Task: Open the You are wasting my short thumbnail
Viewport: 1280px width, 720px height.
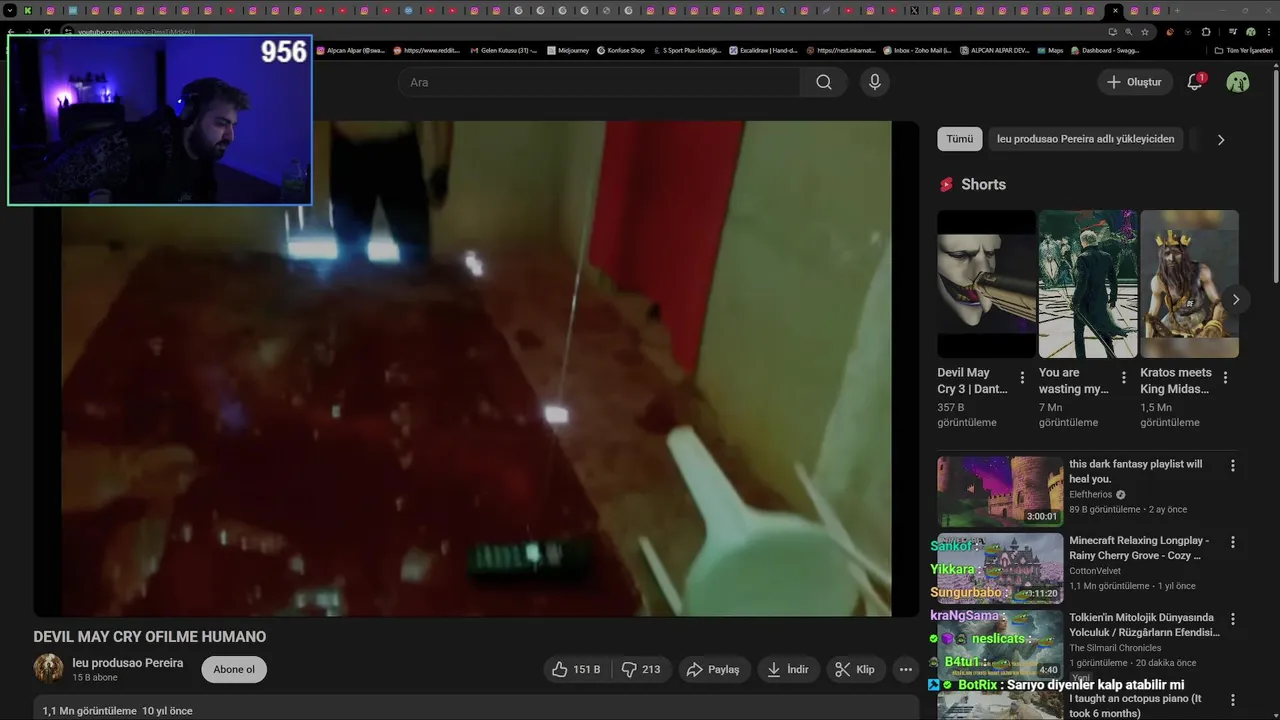Action: 1088,283
